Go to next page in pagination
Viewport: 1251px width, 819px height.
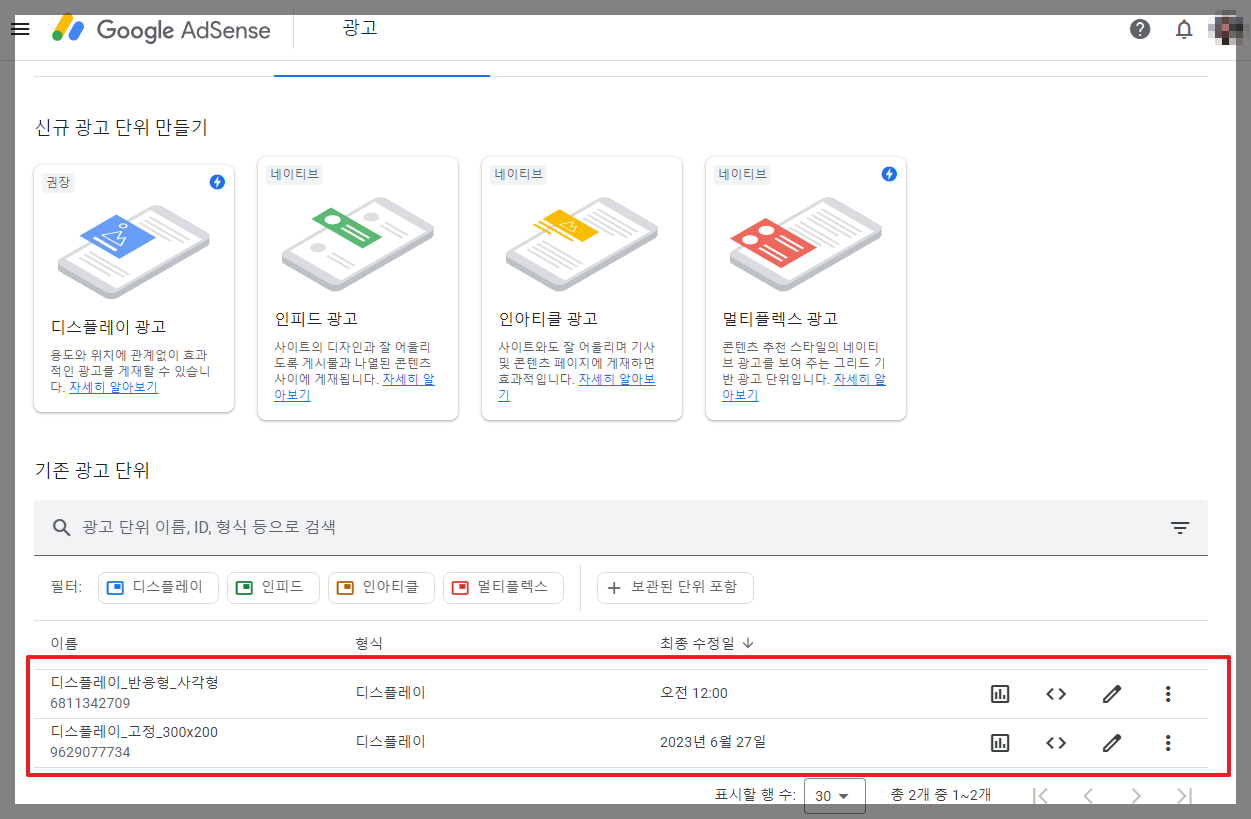1135,795
